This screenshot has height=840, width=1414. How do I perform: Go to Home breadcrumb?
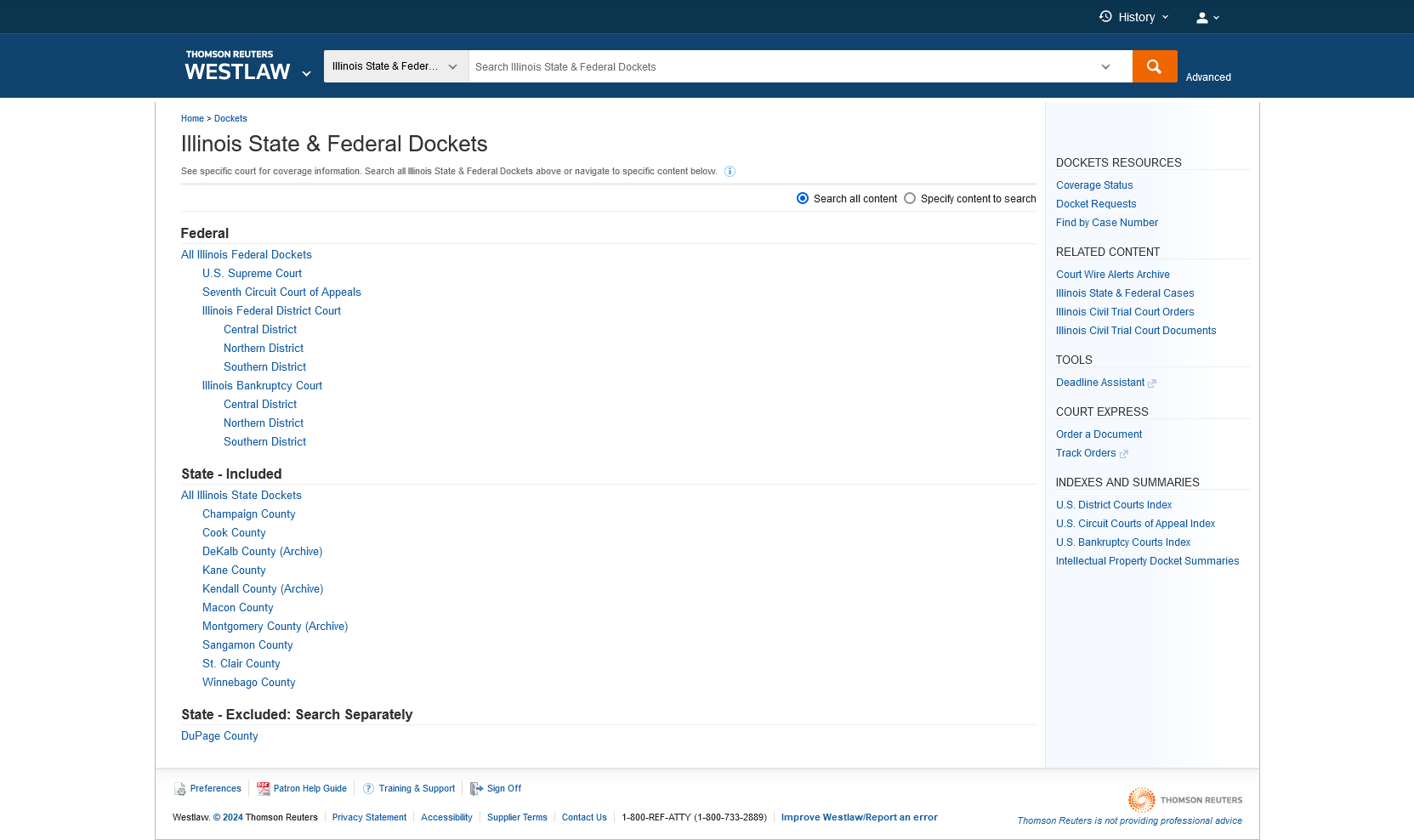(x=192, y=119)
